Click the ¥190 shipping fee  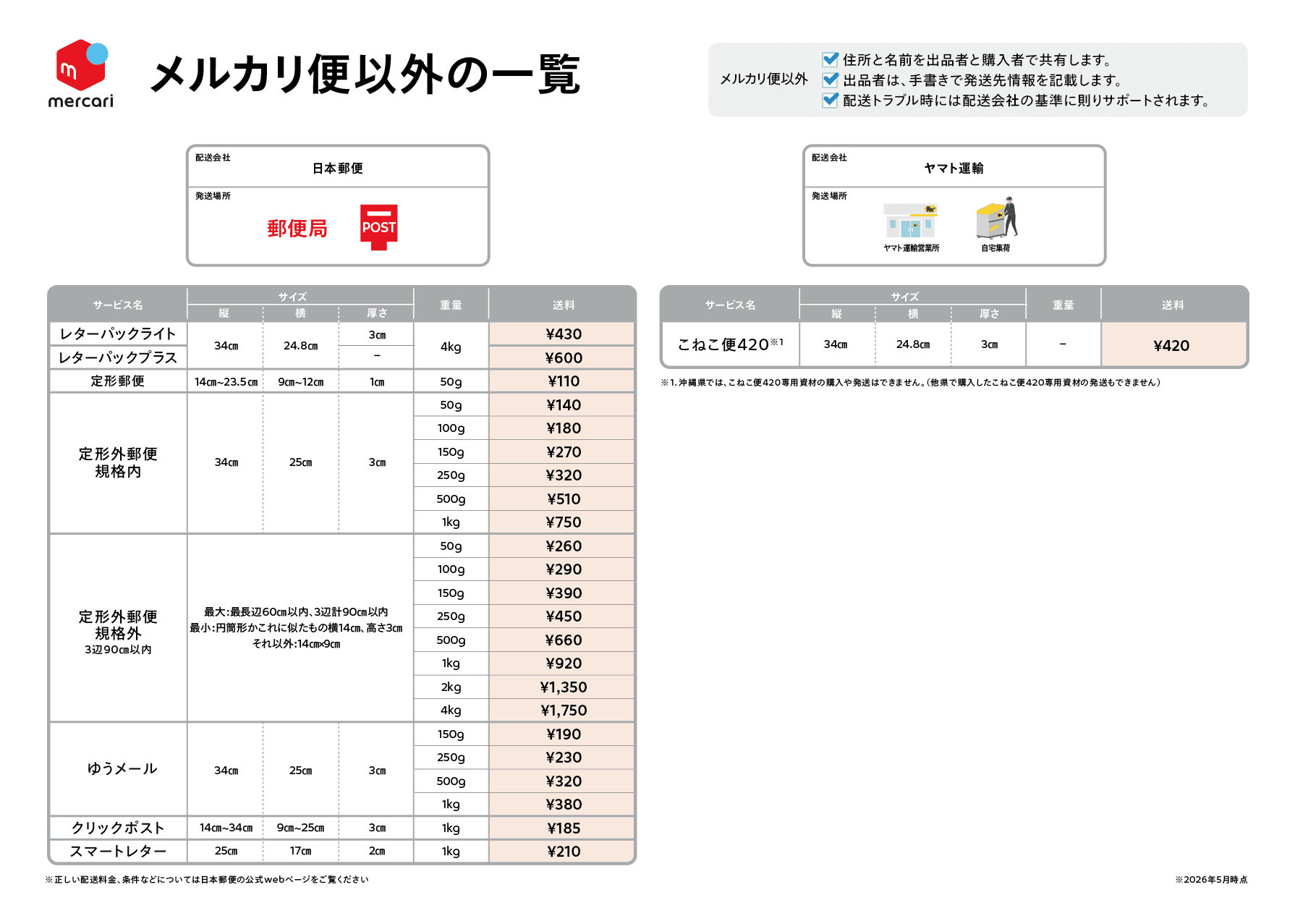[564, 734]
